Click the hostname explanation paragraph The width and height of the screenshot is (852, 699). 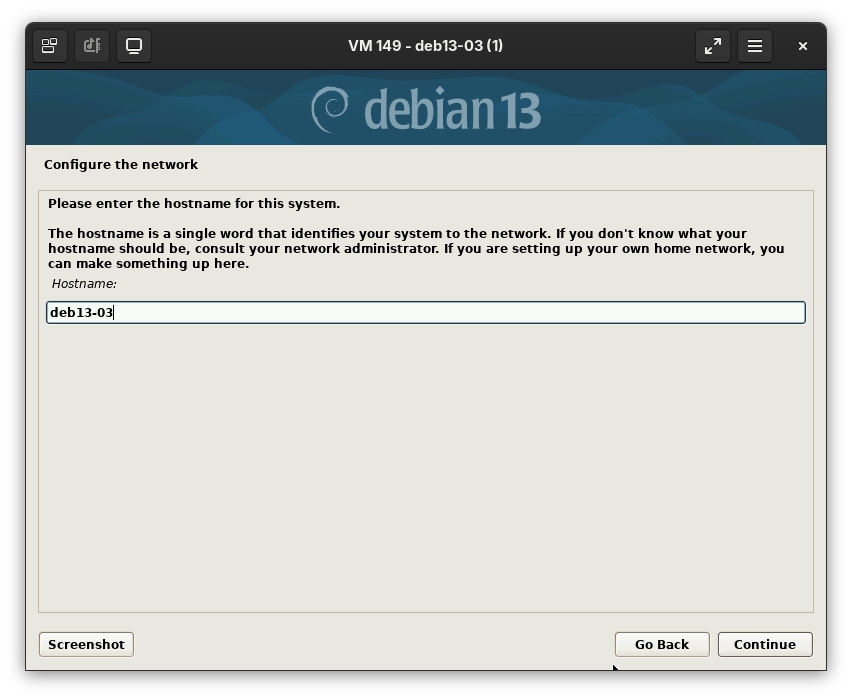pos(415,248)
